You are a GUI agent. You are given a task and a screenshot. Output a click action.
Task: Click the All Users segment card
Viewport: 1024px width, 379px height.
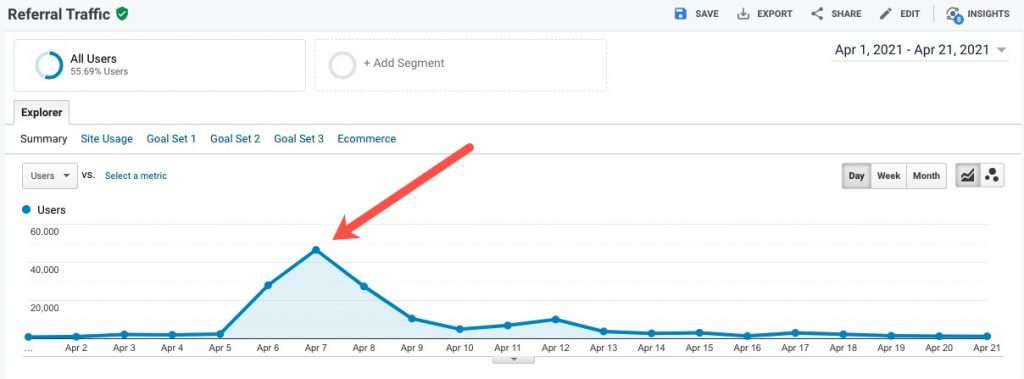(159, 65)
